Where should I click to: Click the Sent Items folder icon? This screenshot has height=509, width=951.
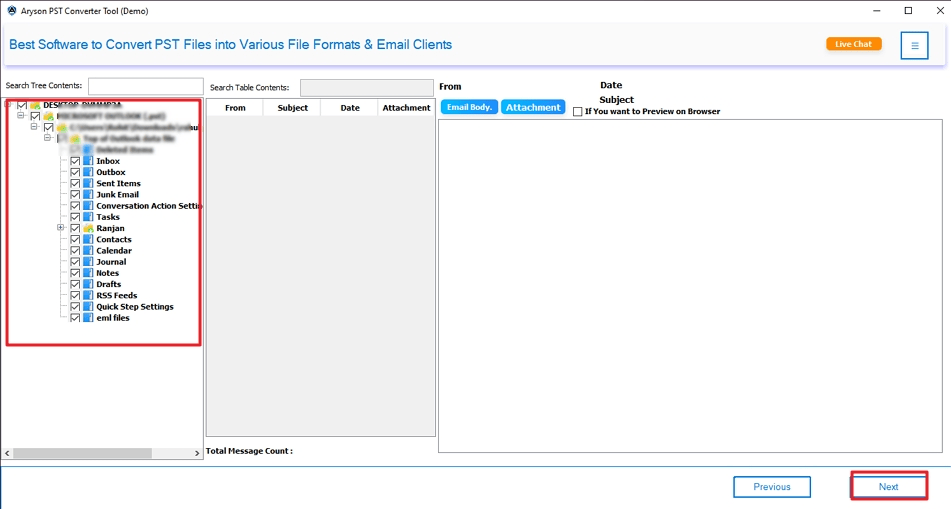click(88, 183)
